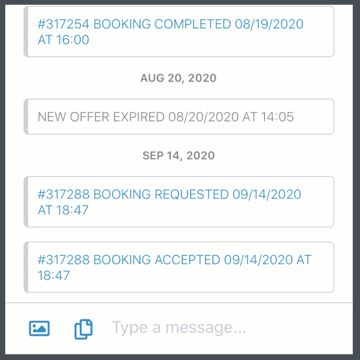The height and width of the screenshot is (360, 360).
Task: Click booking number #317254
Action: (x=63, y=24)
